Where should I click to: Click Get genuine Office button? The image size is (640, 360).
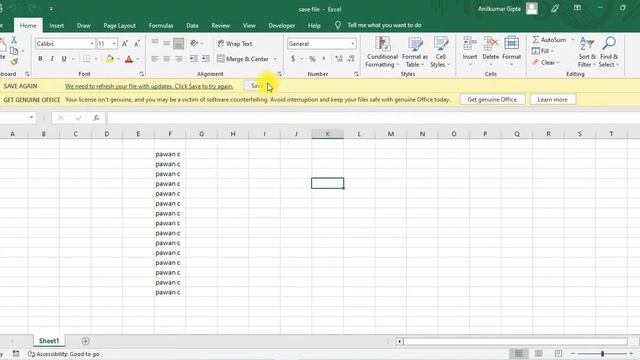[x=492, y=100]
